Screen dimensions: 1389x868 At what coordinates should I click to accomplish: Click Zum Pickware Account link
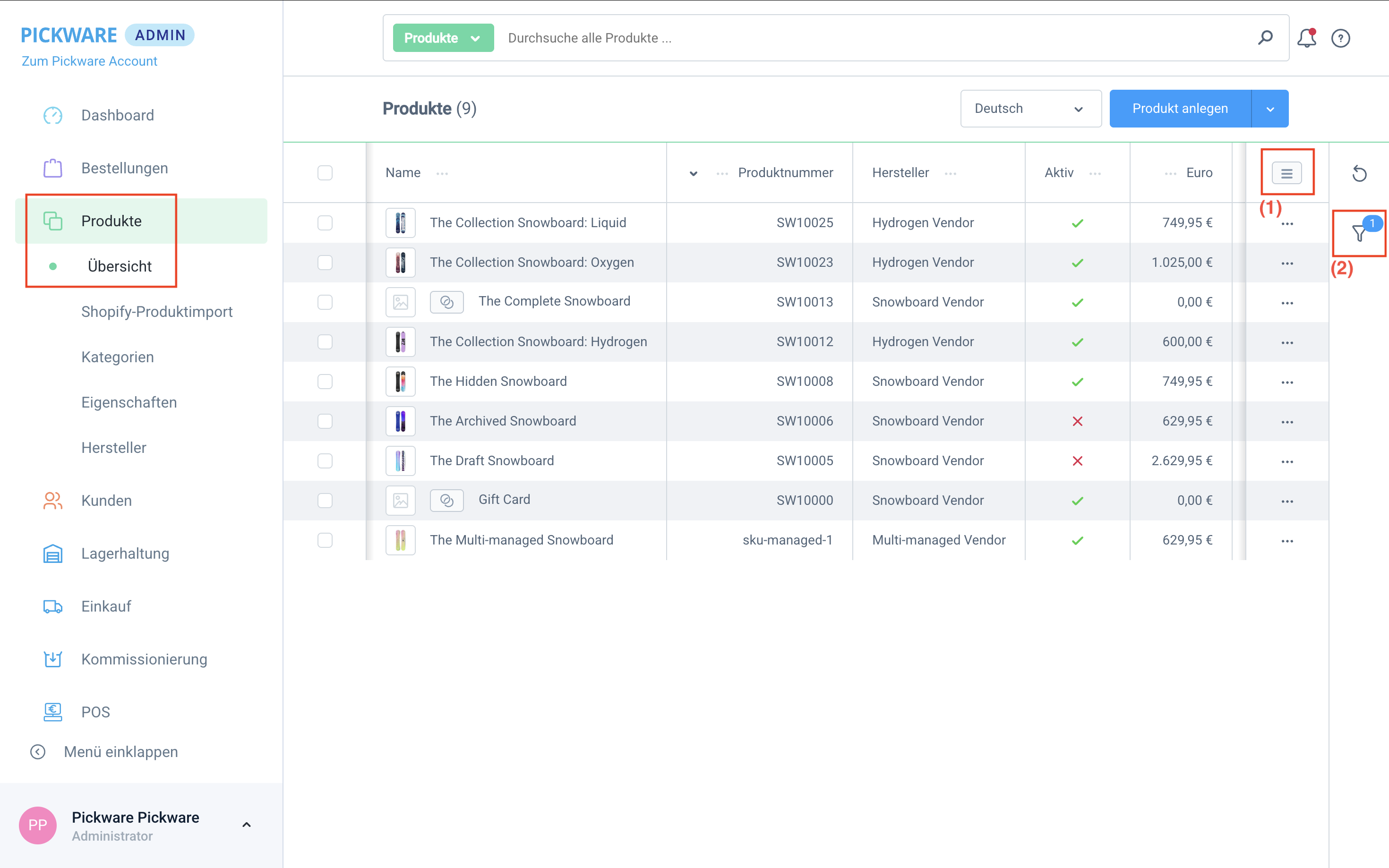[x=89, y=61]
